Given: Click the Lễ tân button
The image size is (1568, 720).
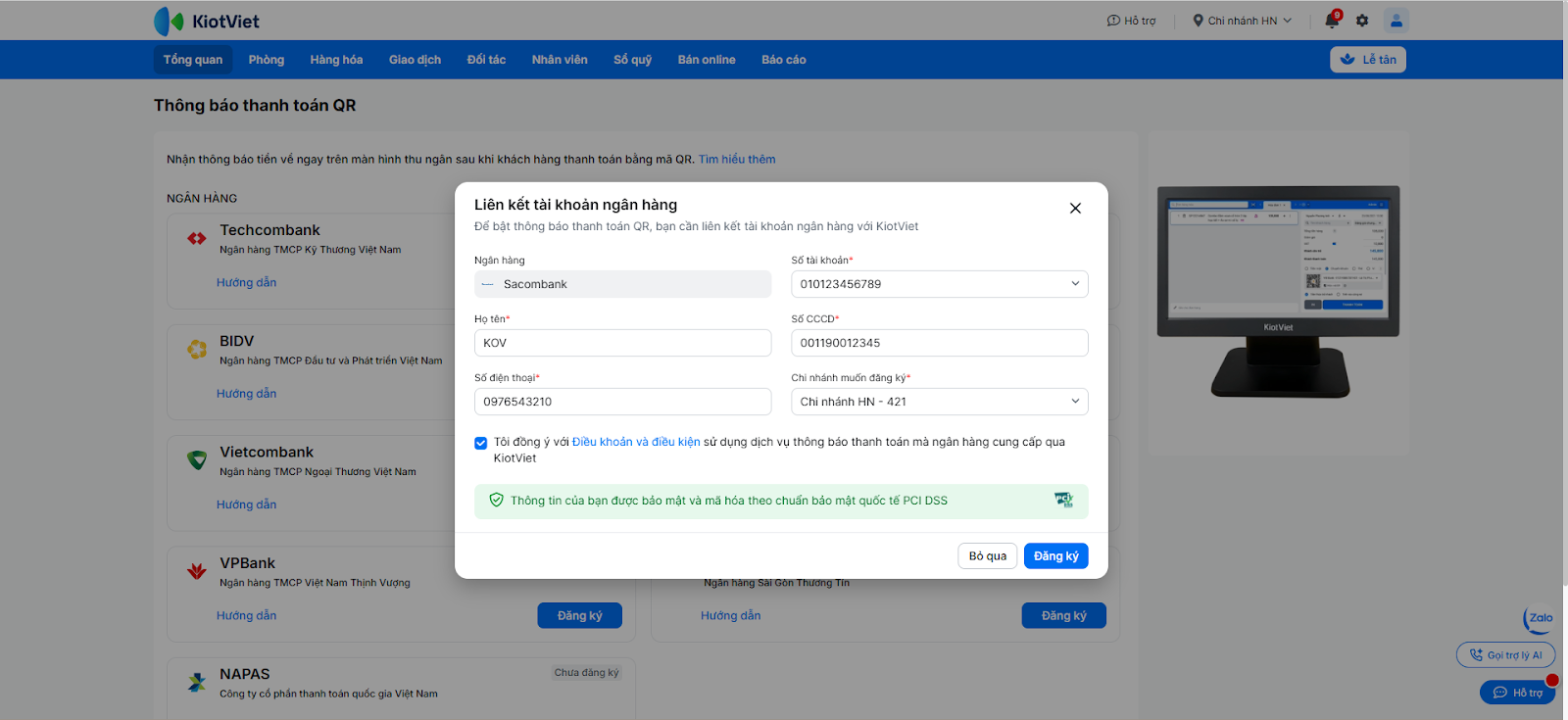Looking at the screenshot, I should point(1368,60).
